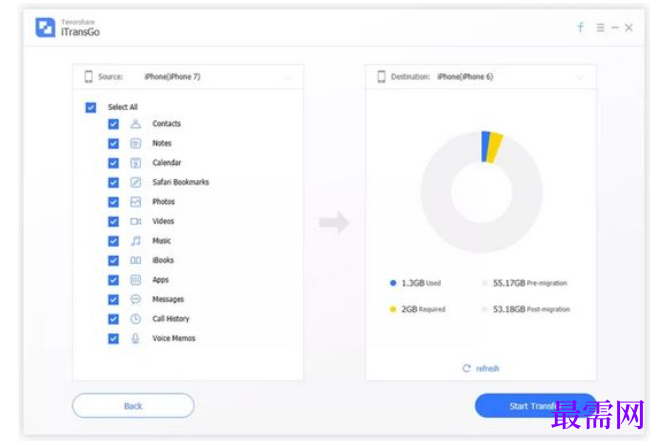Click the blue 1.3GB Used legend dot

(393, 283)
